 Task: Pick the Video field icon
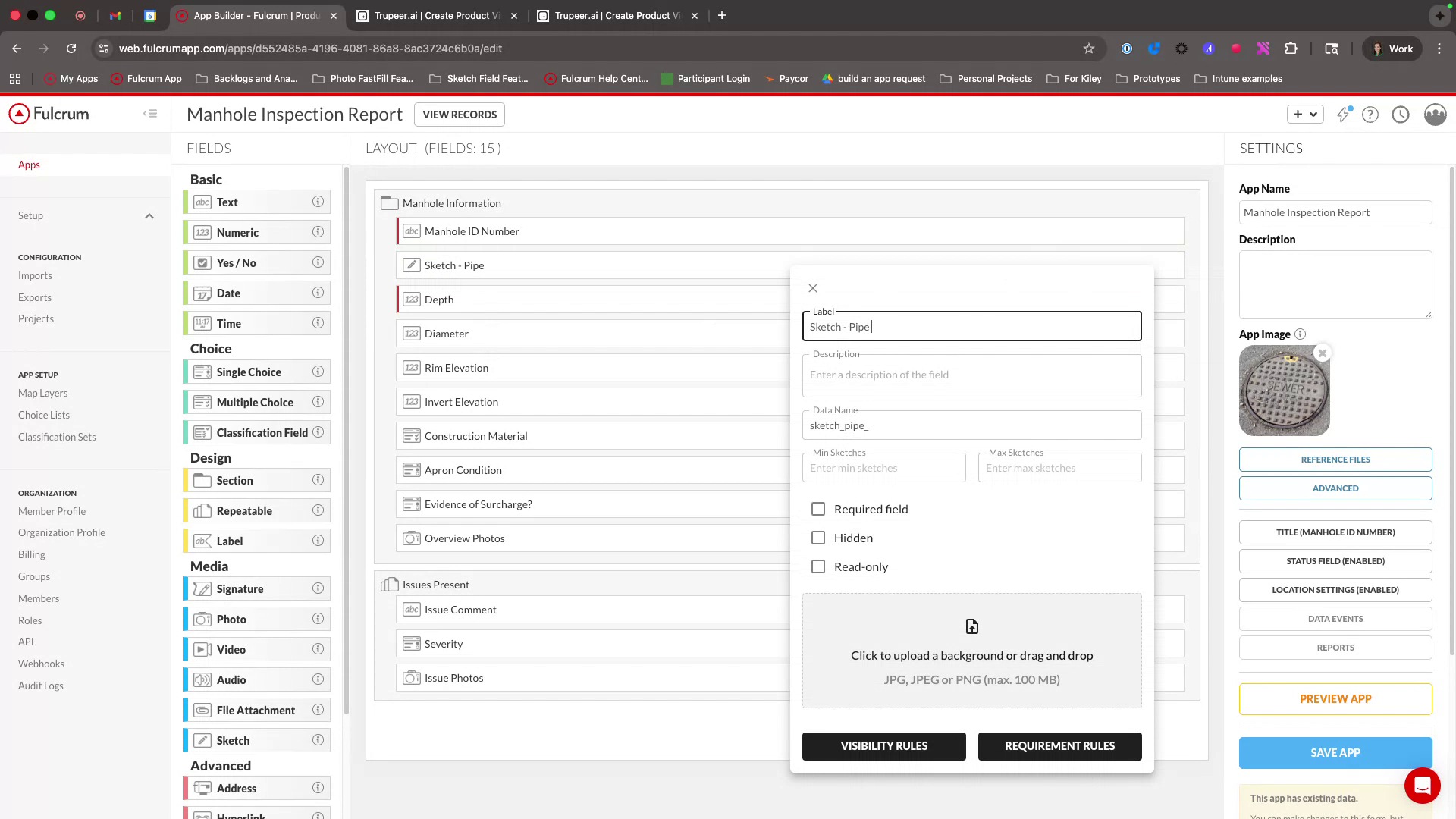202,649
